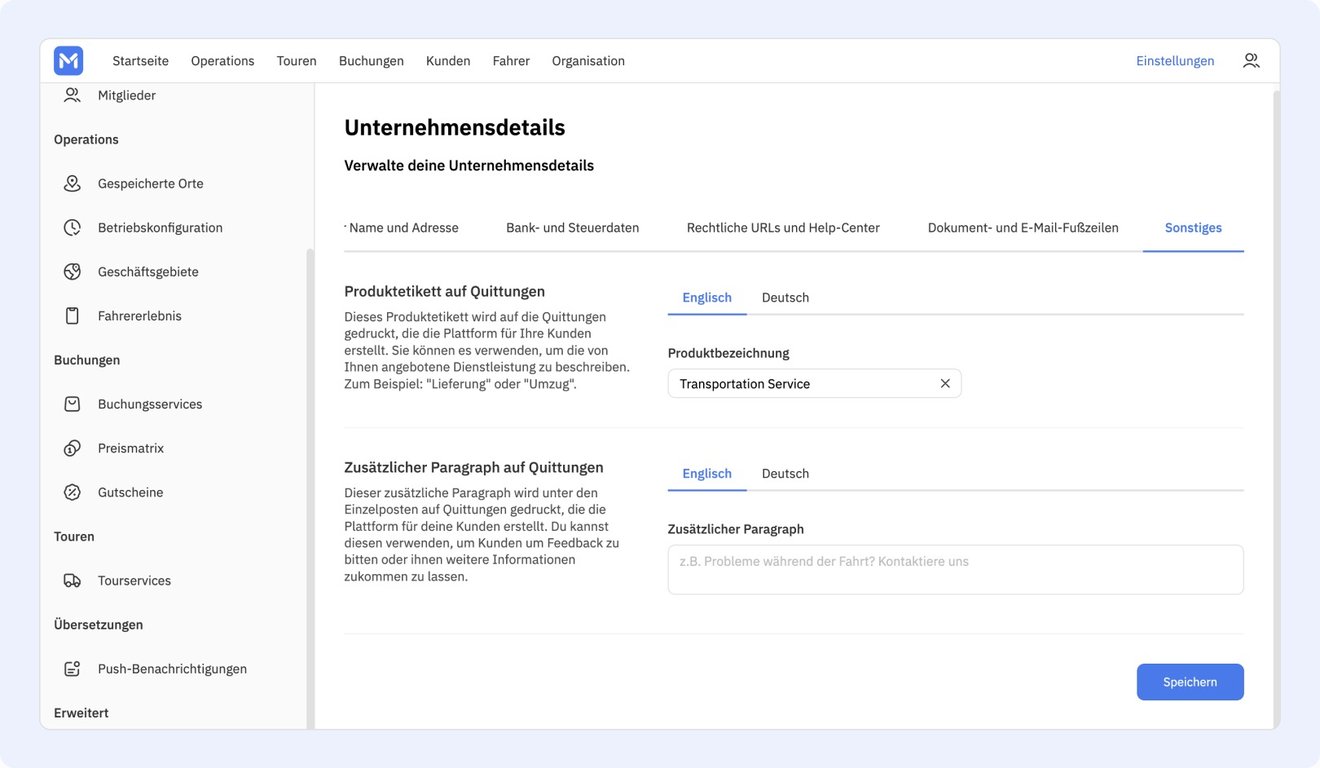
Task: Open Fahrererlebnis in the sidebar
Action: (140, 316)
